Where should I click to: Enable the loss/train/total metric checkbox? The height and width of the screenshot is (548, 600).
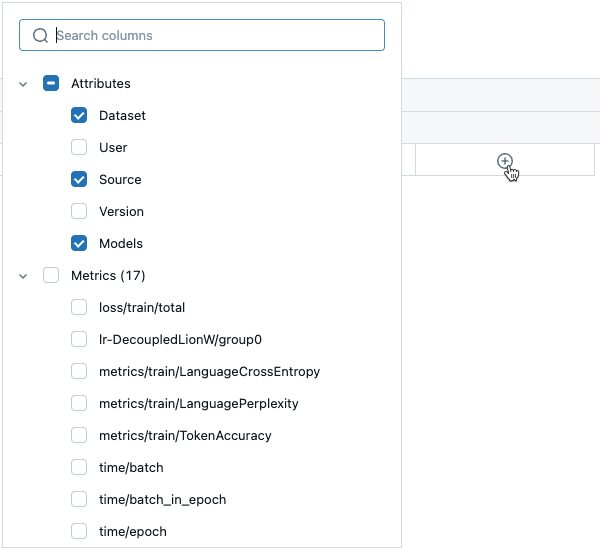coord(79,308)
